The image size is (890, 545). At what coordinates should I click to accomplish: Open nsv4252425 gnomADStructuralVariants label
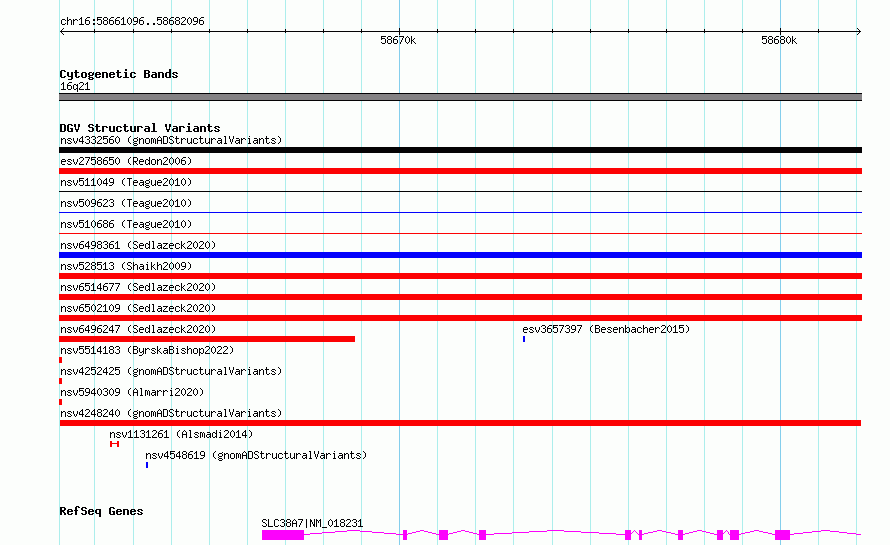click(171, 371)
